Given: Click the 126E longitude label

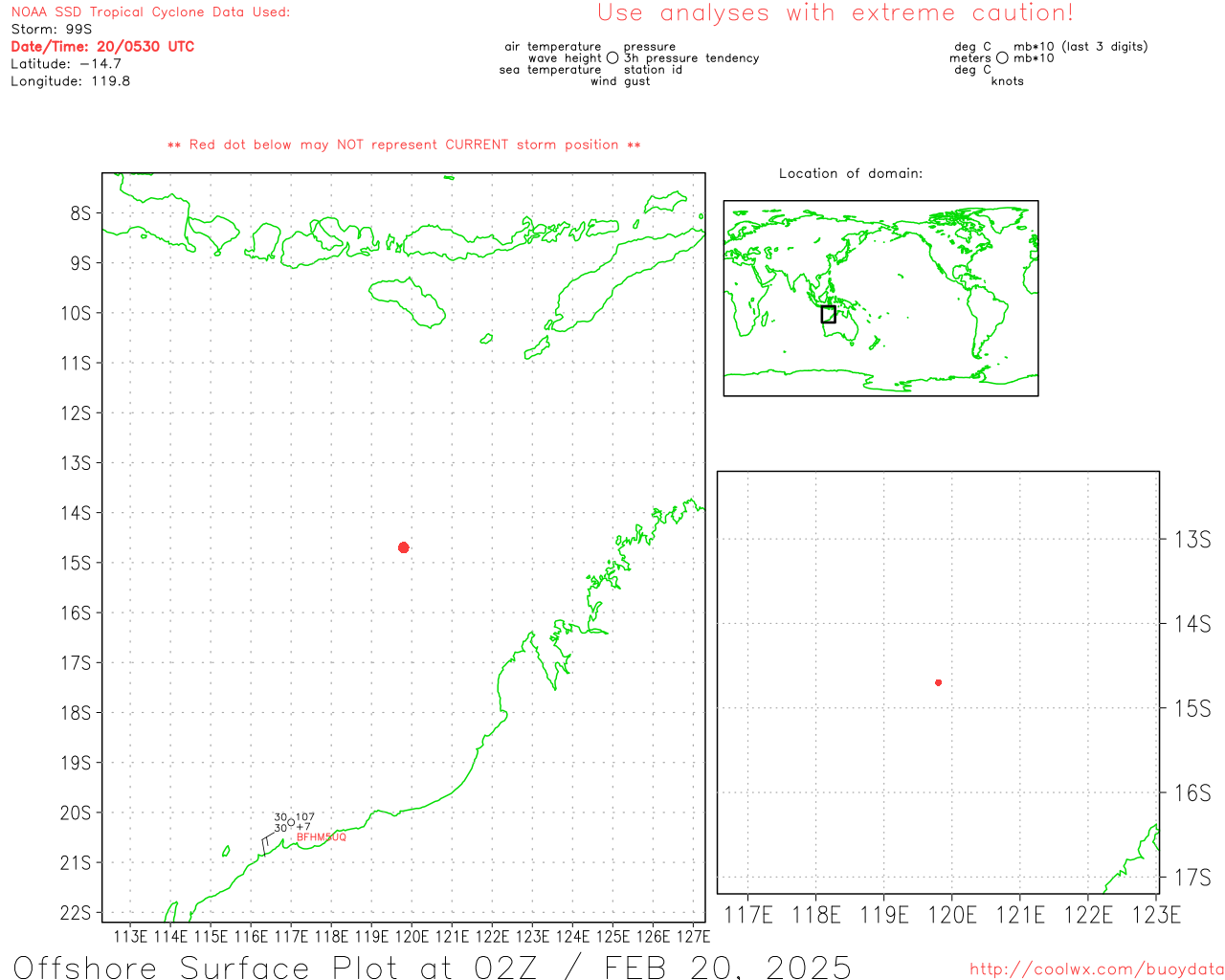Looking at the screenshot, I should coord(654,936).
